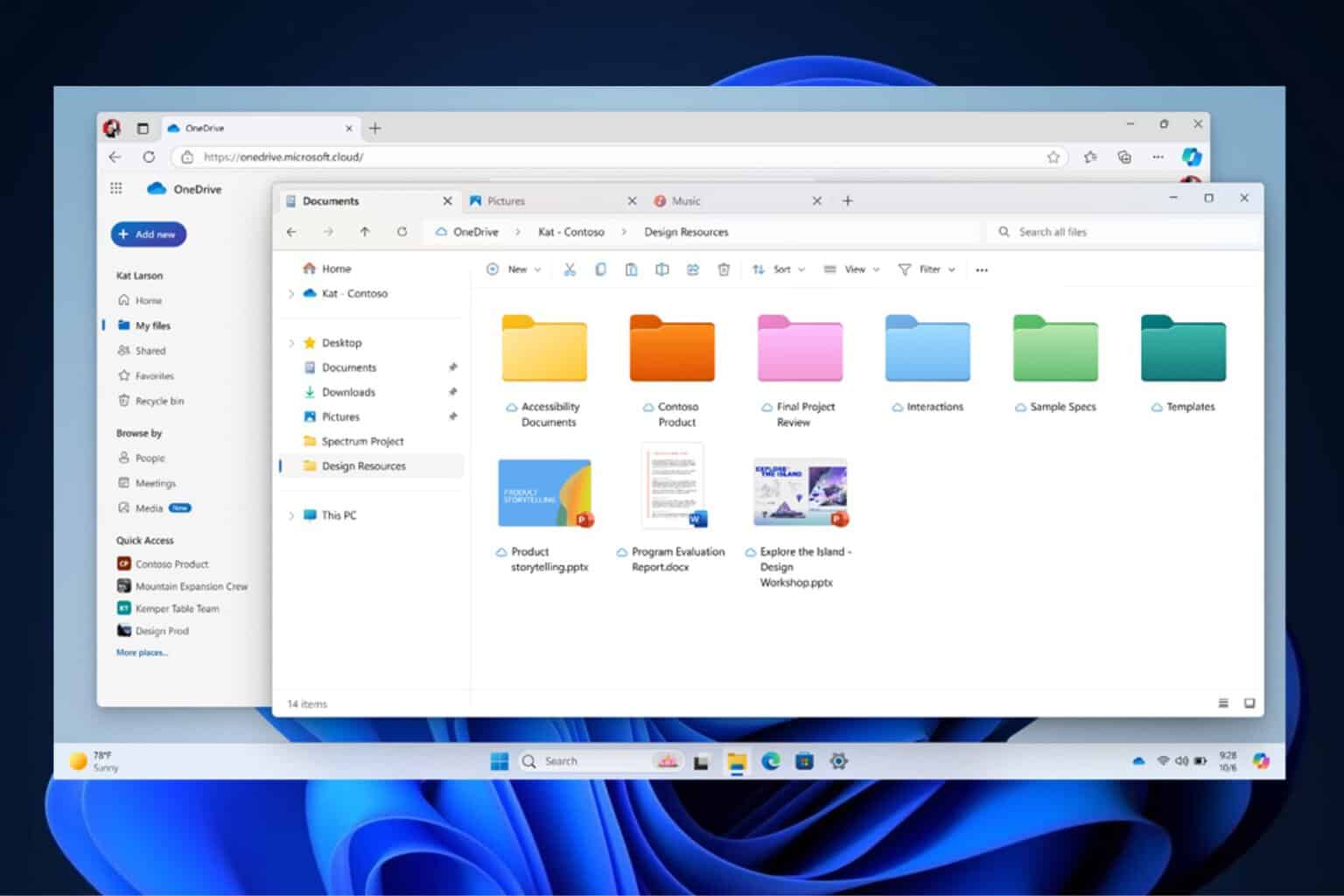Refresh the File Explorer folder view

(402, 232)
